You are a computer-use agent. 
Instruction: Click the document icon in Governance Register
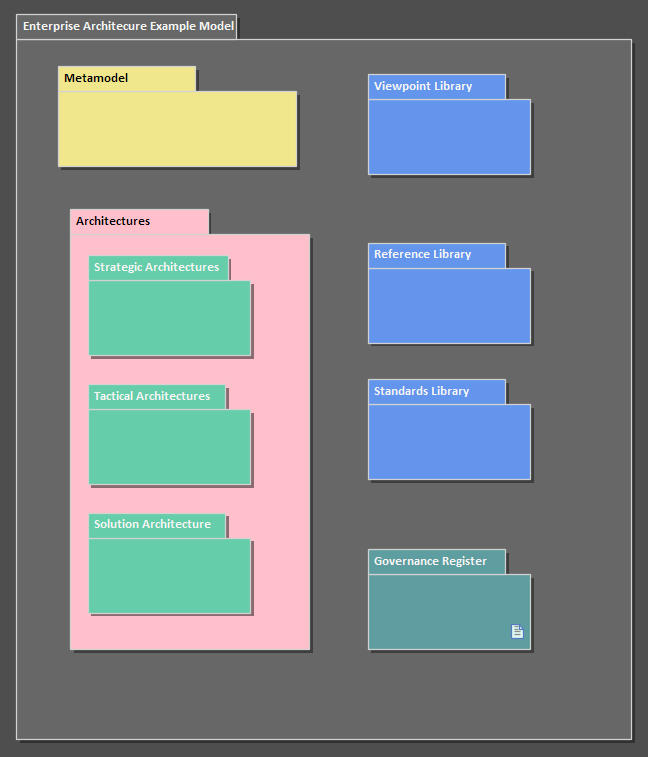[x=517, y=631]
